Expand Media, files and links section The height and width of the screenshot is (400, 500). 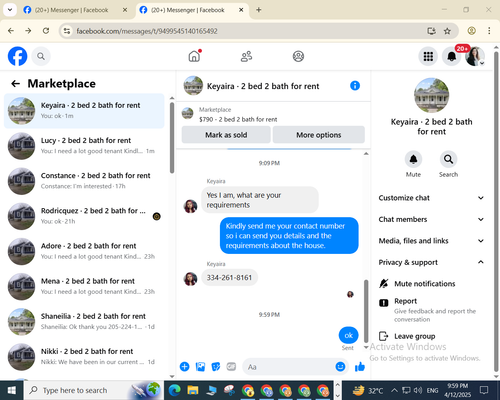coord(431,241)
